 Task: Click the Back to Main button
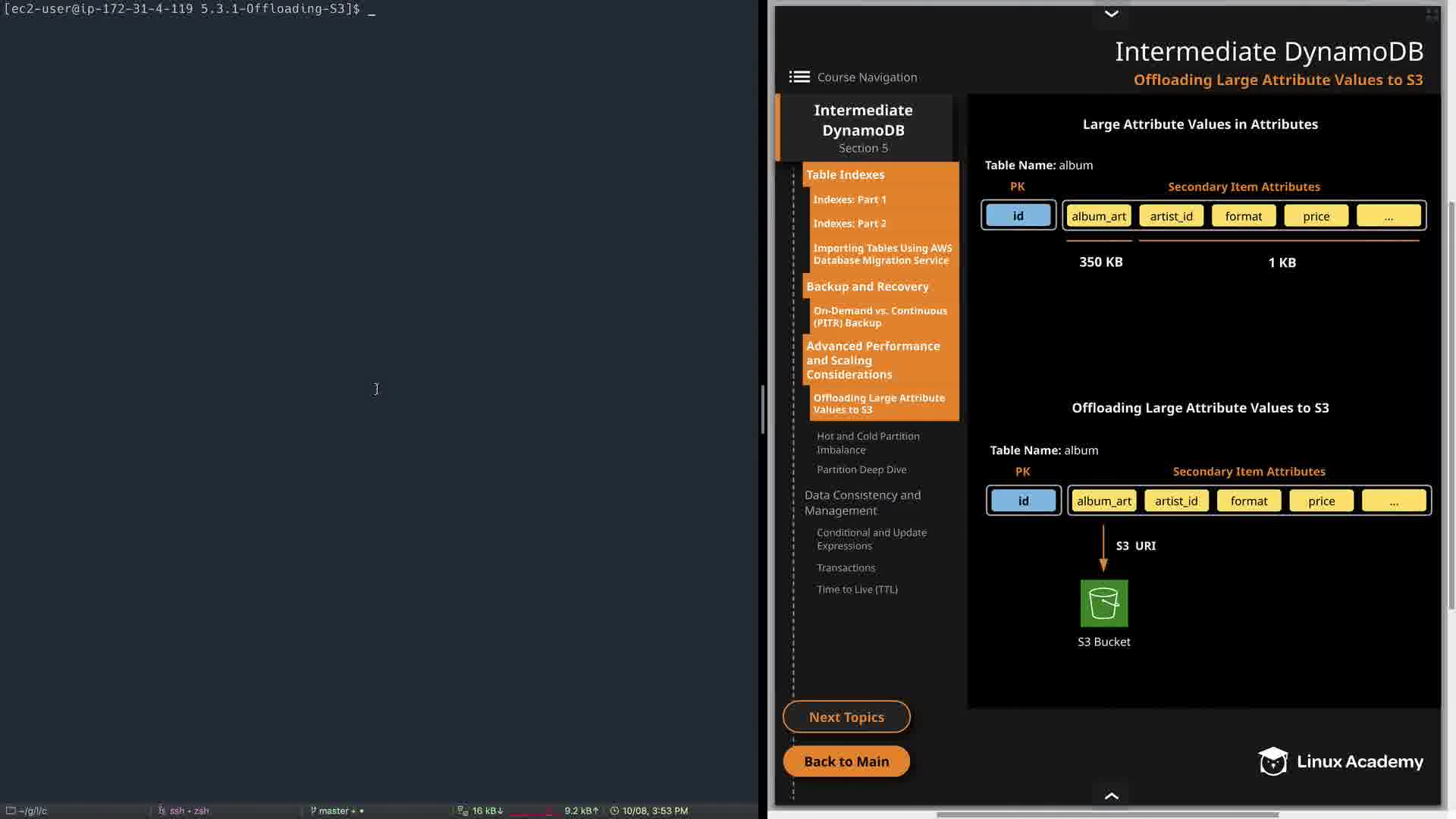point(846,761)
